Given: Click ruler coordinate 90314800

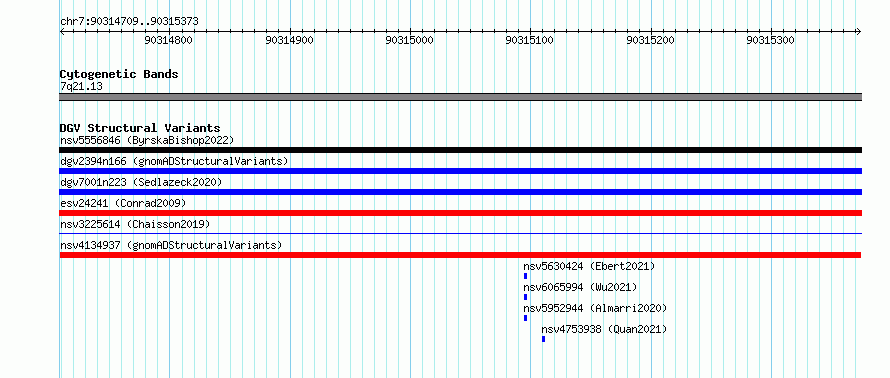Looking at the screenshot, I should point(169,40).
